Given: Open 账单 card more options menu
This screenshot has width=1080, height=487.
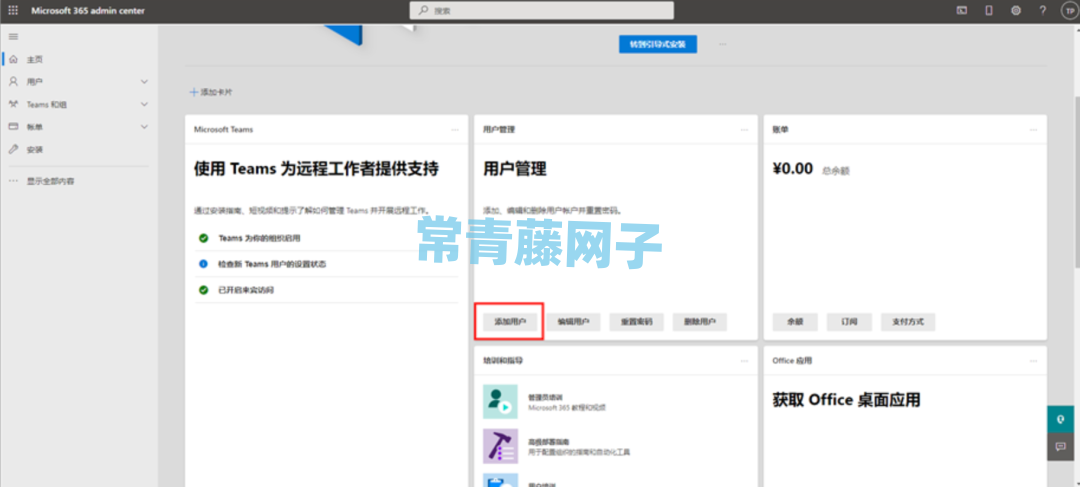Looking at the screenshot, I should (x=1033, y=129).
